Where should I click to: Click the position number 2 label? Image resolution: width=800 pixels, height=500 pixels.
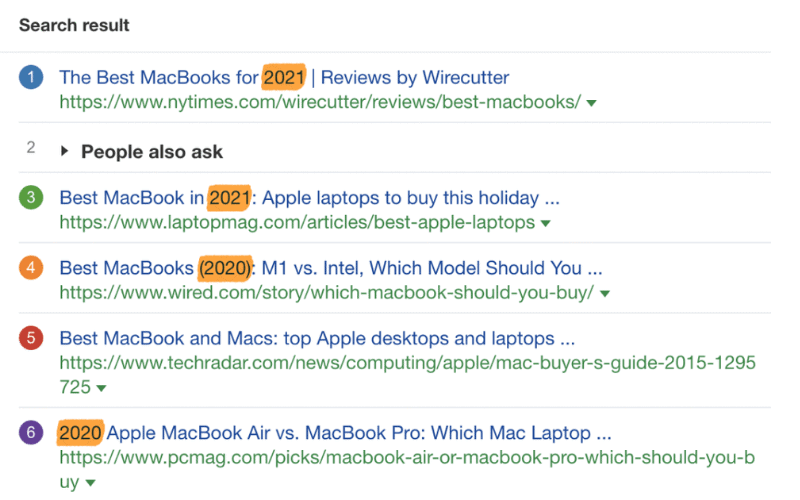[x=31, y=147]
